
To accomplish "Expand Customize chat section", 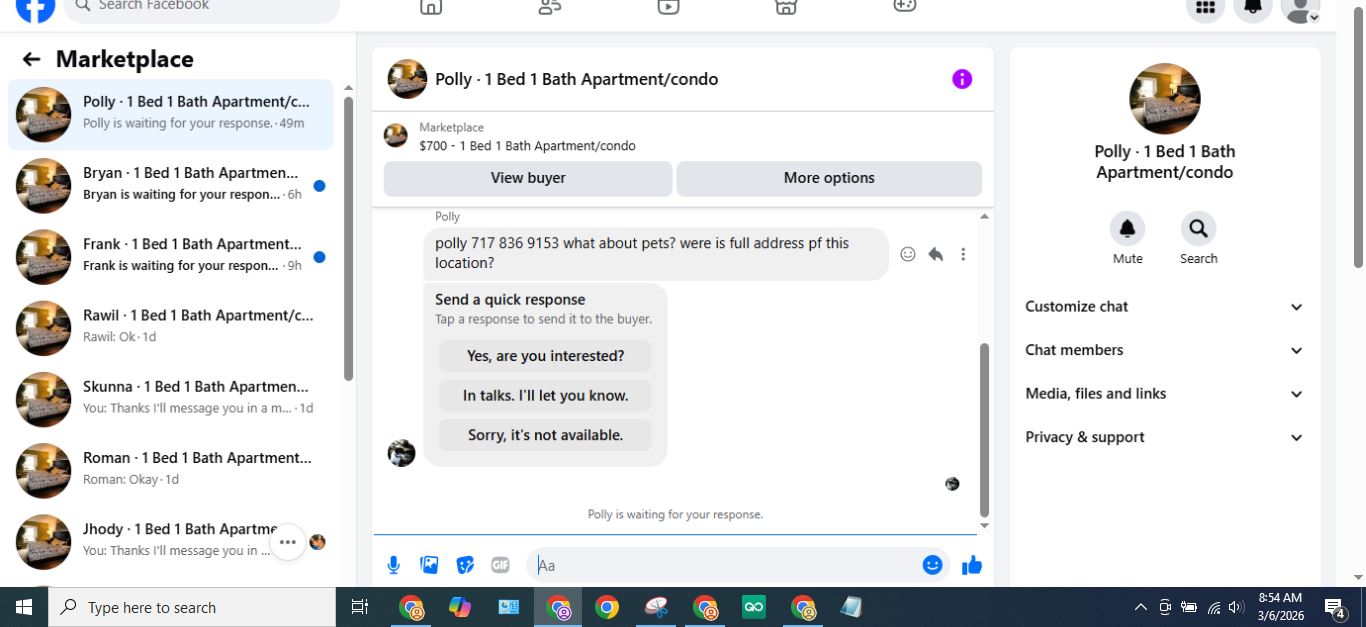I will coord(1165,307).
